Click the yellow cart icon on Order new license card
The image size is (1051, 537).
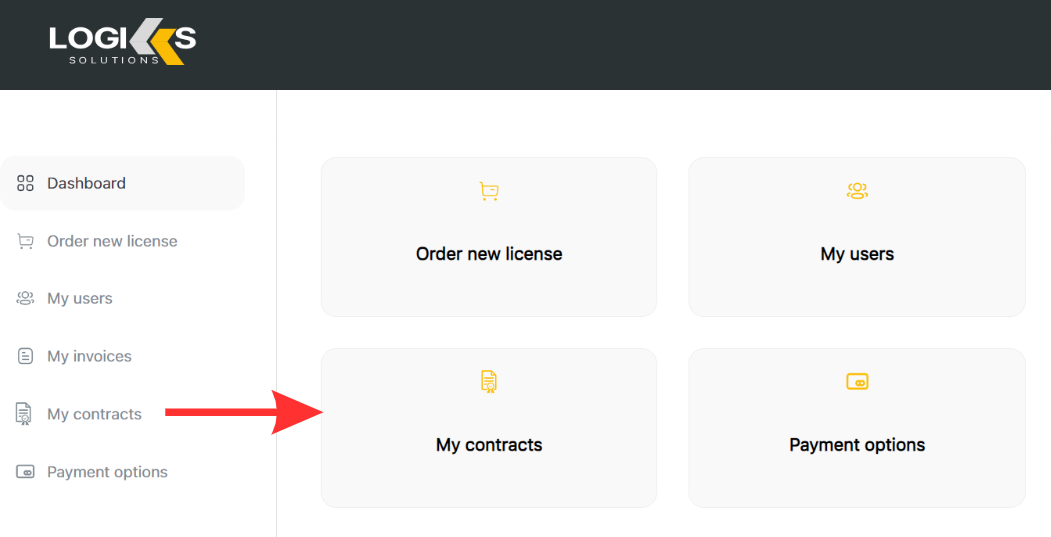(489, 191)
